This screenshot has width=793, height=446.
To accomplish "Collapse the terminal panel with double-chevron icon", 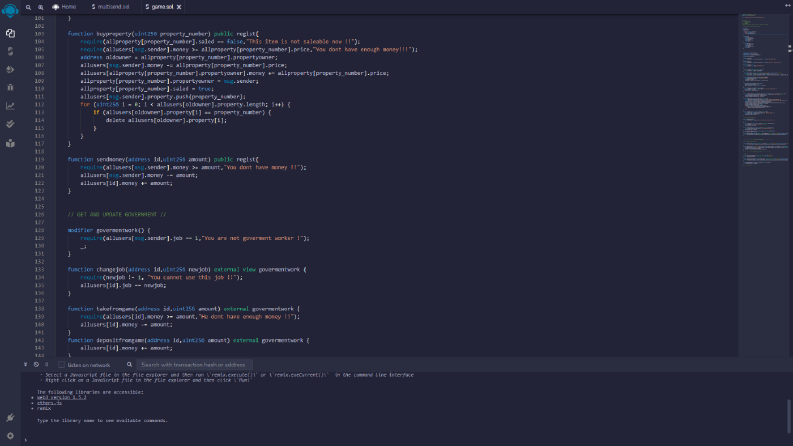I will click(x=25, y=365).
